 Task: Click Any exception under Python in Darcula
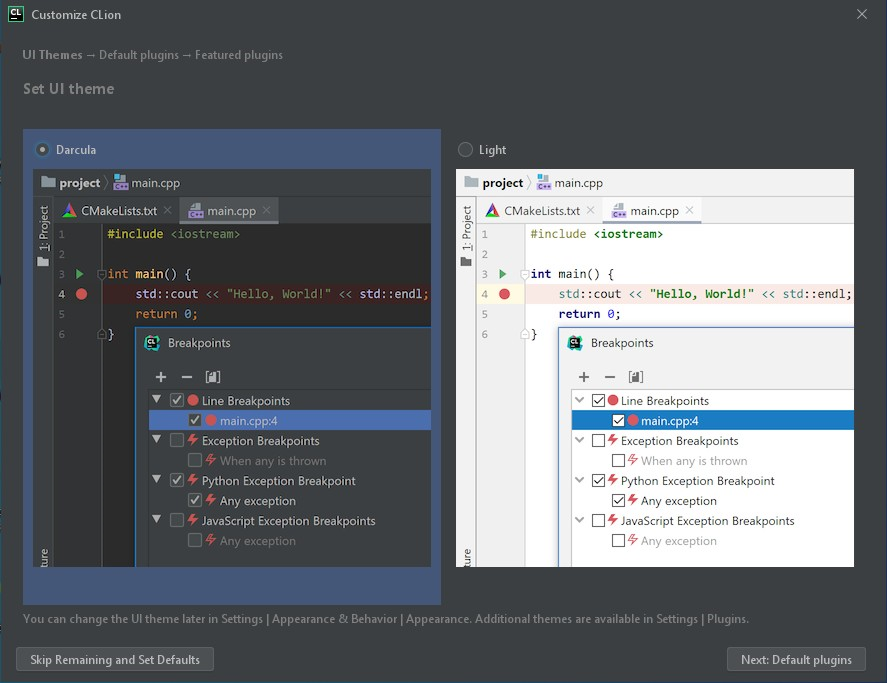(x=257, y=501)
